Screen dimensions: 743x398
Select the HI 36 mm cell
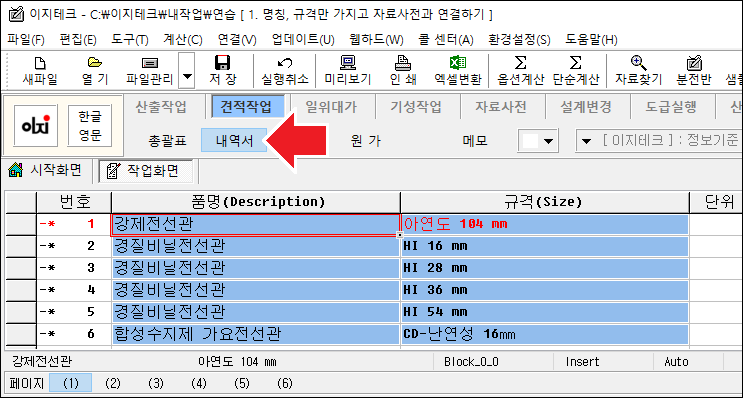pos(545,290)
